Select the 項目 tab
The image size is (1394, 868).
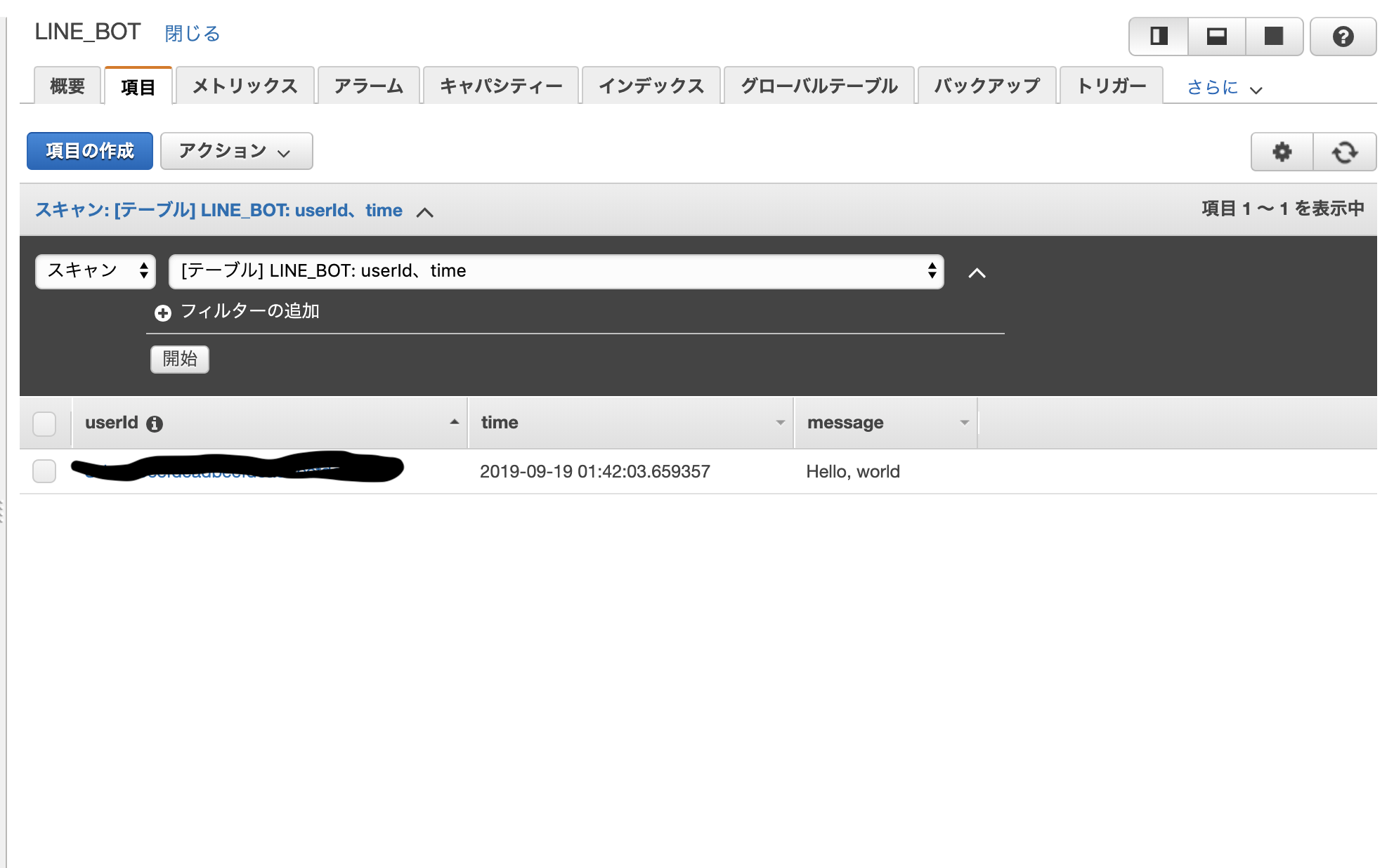coord(138,86)
